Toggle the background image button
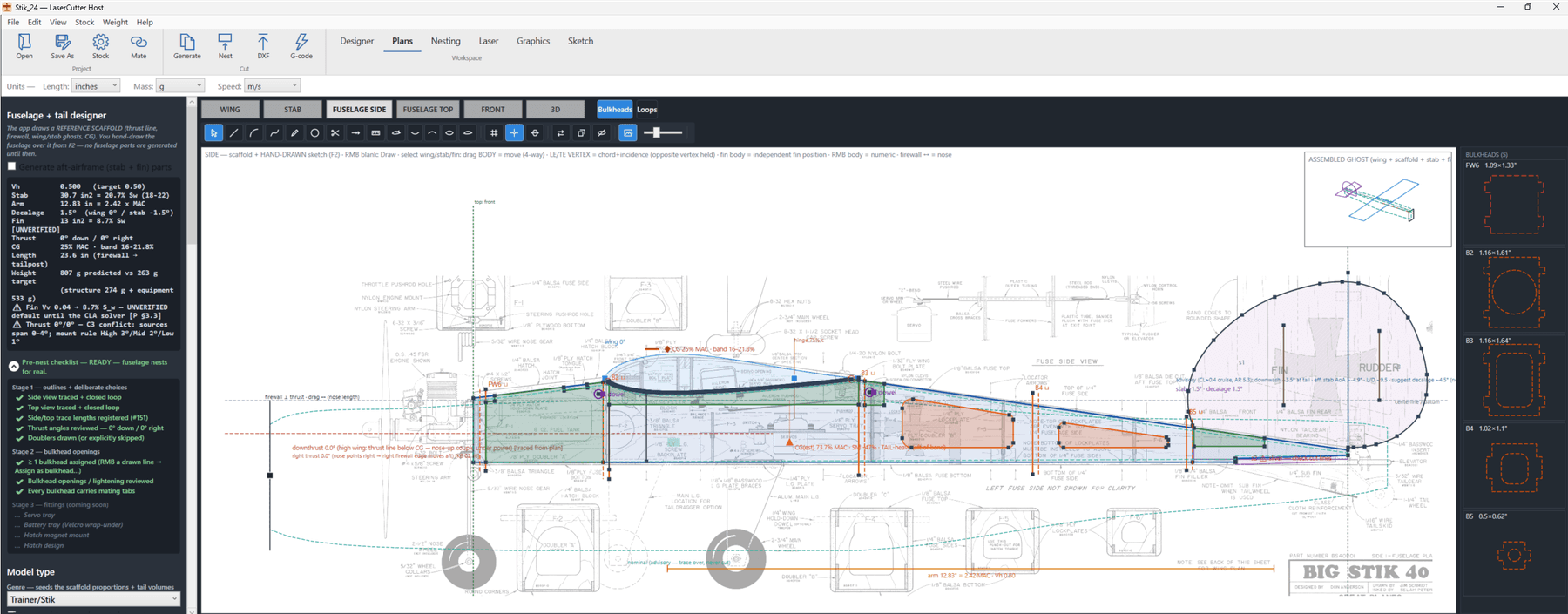 [x=628, y=132]
